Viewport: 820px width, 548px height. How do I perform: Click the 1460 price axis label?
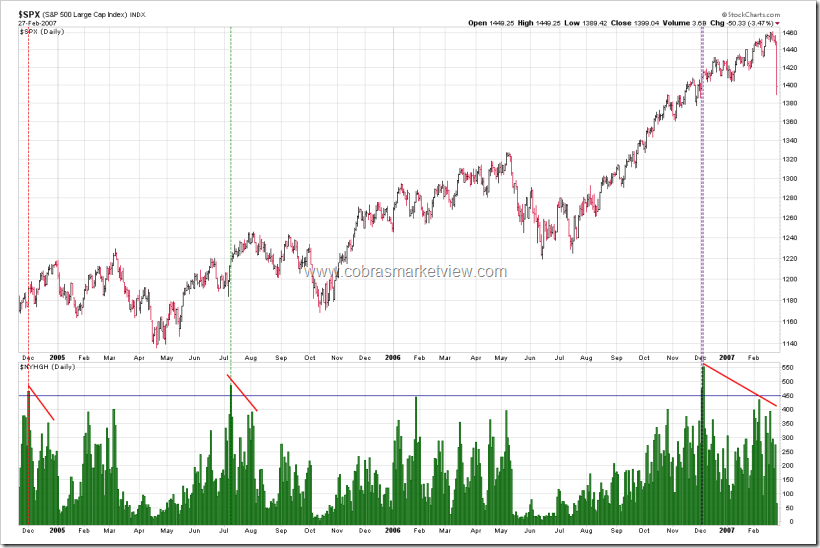pos(790,32)
